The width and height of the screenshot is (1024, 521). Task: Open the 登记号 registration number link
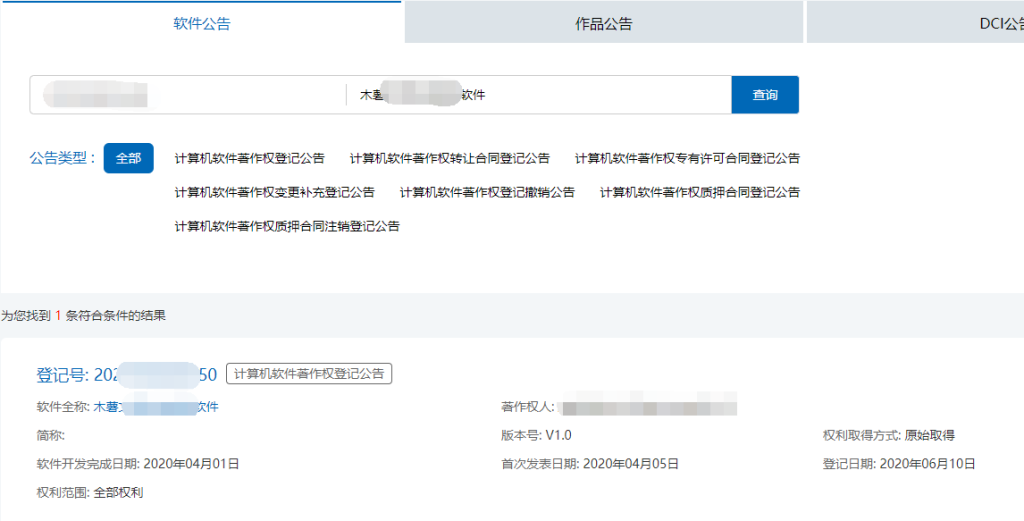click(127, 374)
